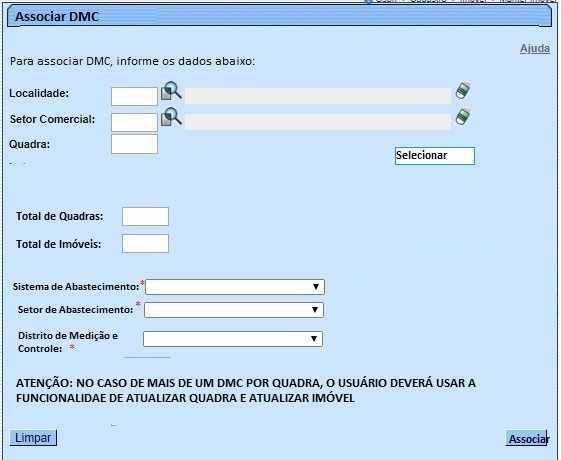561x460 pixels.
Task: Click the 'Sistema de Abastecimento:' label
Action: [x=76, y=287]
